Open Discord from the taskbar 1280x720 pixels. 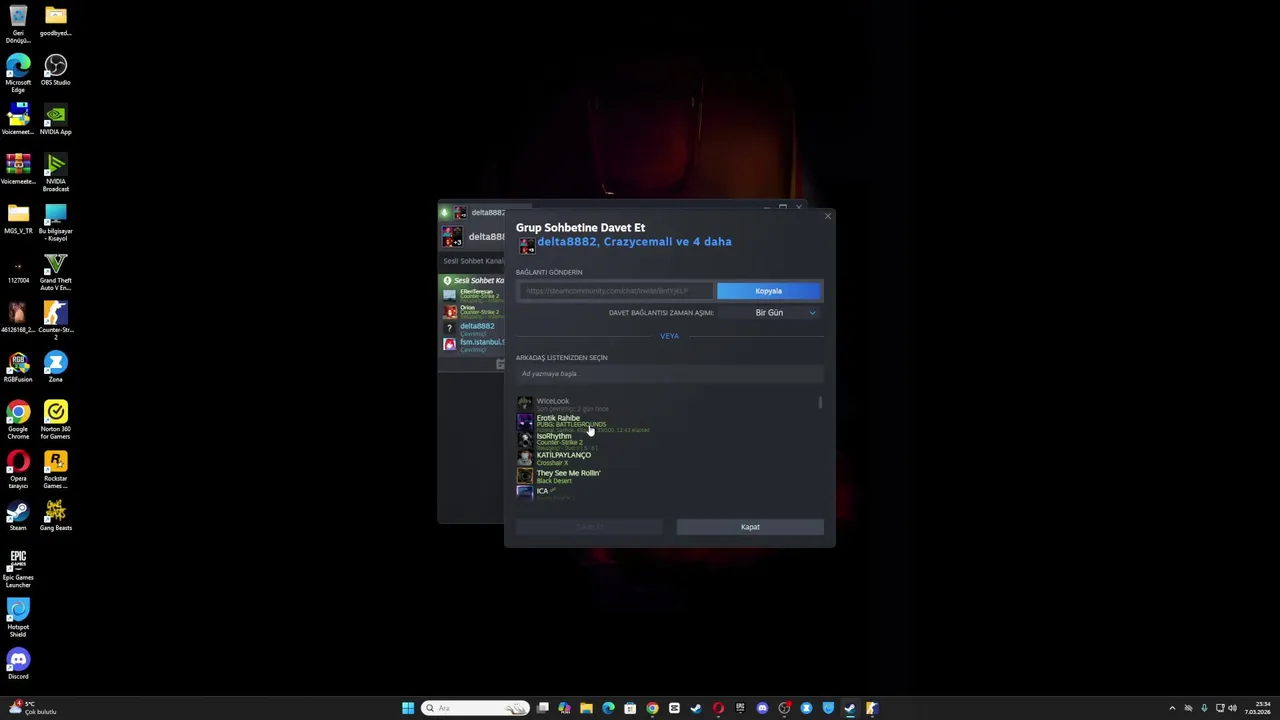[762, 708]
